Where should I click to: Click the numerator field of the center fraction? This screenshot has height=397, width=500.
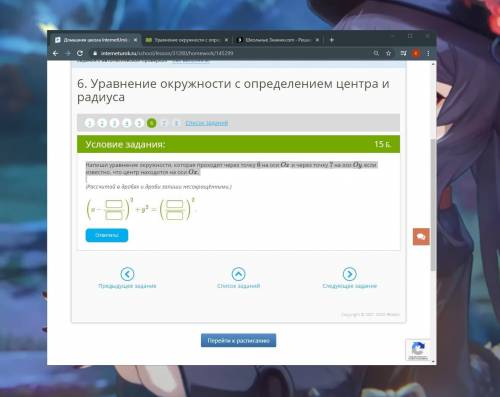(114, 204)
